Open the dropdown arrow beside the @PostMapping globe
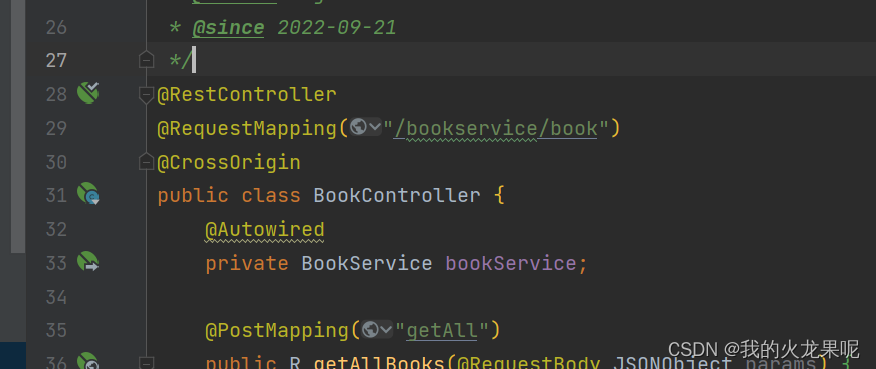 387,330
